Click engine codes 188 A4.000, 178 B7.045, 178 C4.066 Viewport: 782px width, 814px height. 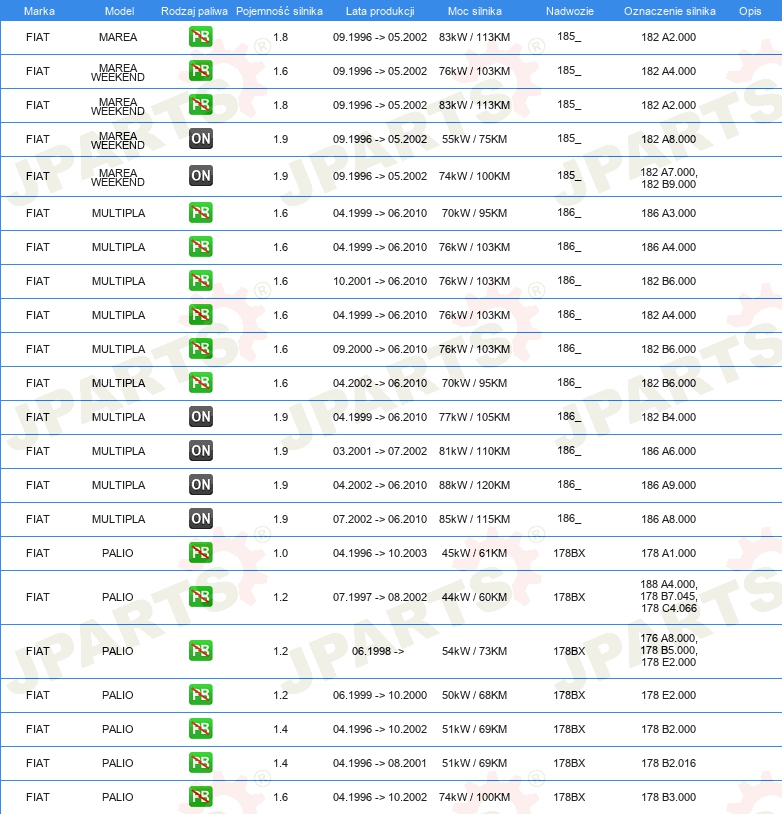point(669,596)
